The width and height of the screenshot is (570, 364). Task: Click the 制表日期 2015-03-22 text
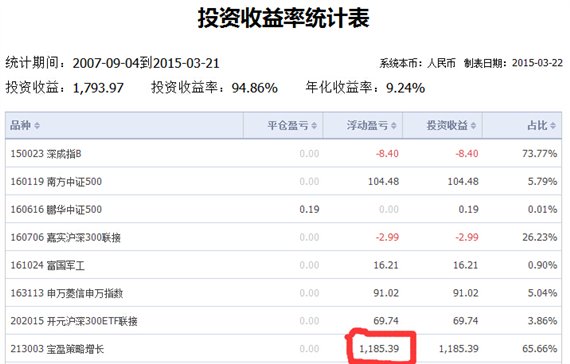513,63
